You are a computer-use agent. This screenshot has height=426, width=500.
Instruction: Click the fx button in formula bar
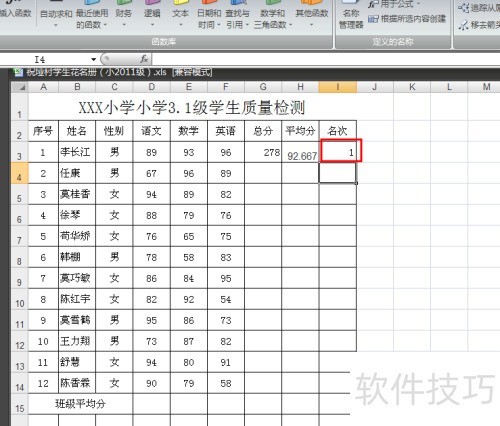144,59
